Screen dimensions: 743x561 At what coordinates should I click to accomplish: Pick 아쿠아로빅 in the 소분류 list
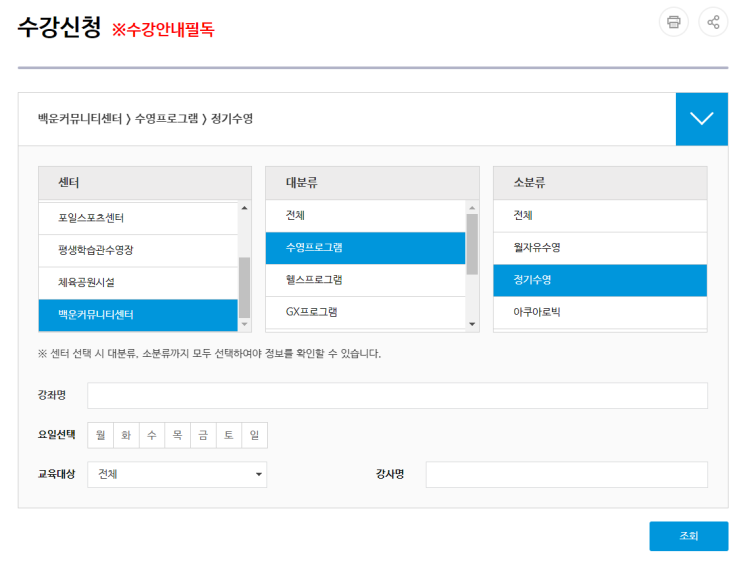coord(600,312)
